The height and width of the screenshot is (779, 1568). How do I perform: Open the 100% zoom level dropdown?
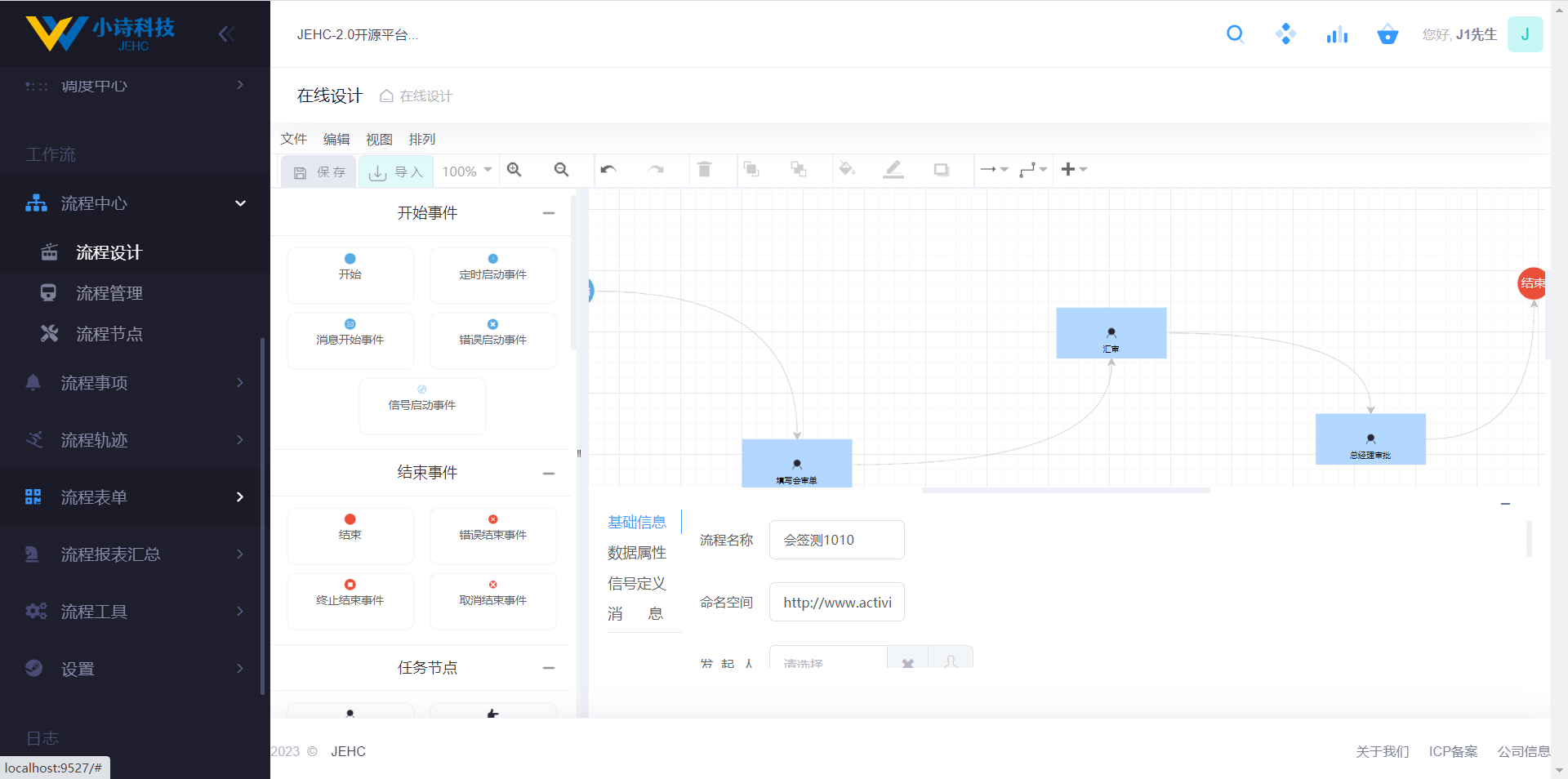pos(467,171)
